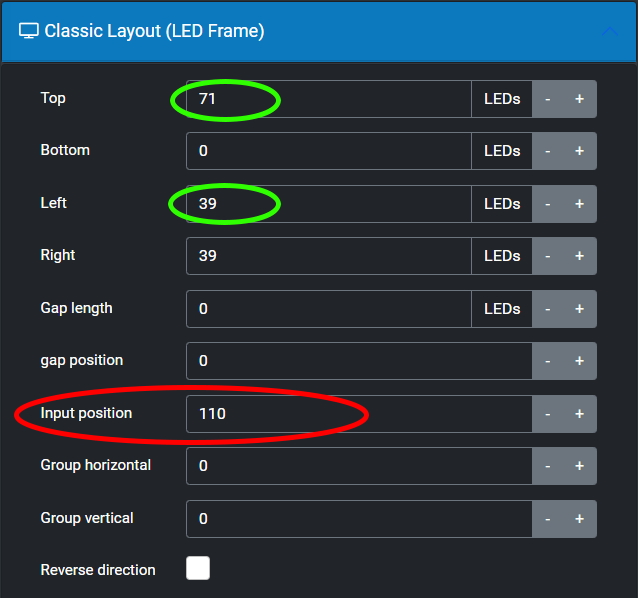Decrease Top LEDs with minus button
Image resolution: width=638 pixels, height=598 pixels.
tap(547, 99)
